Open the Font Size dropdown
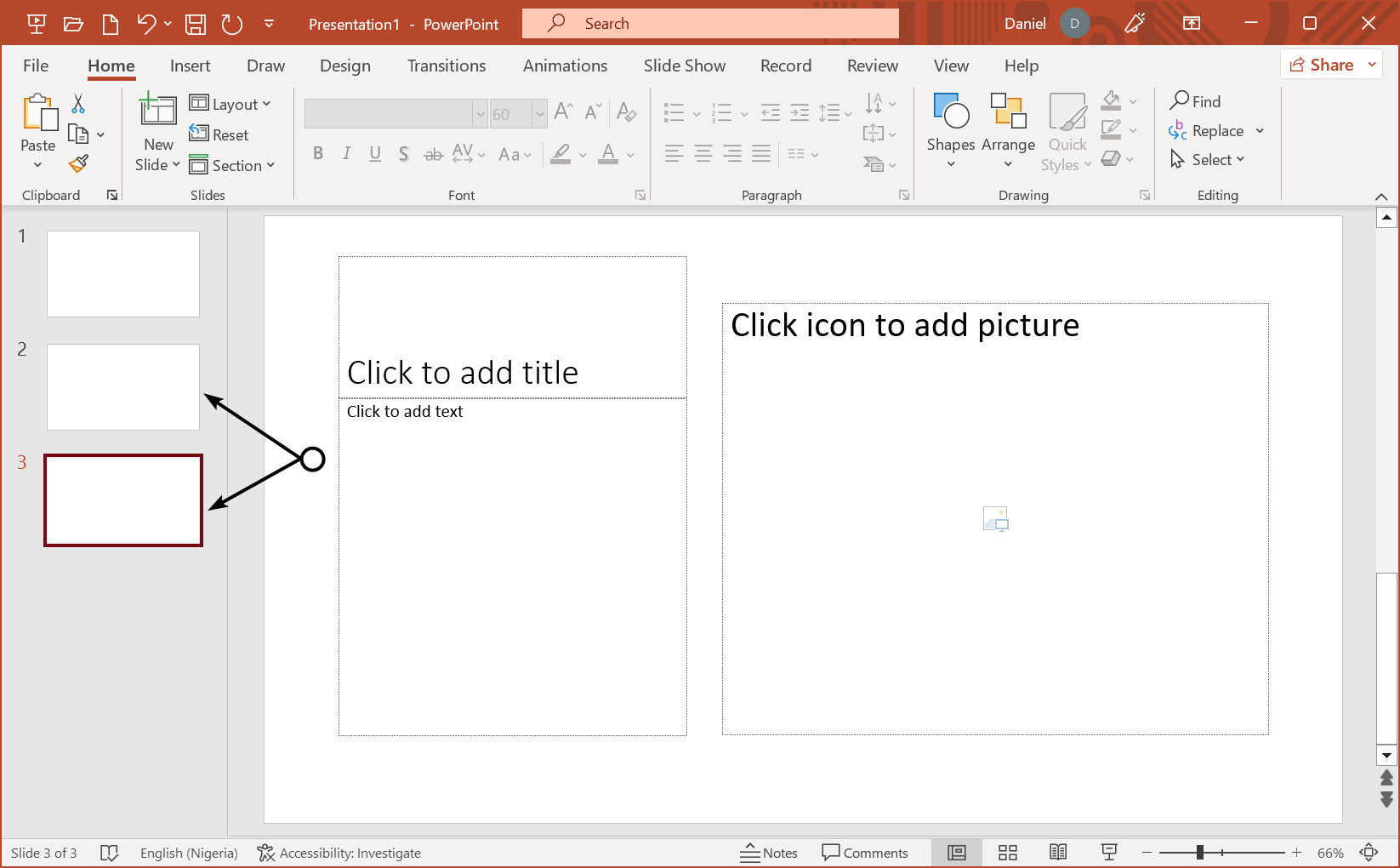The height and width of the screenshot is (868, 1400). coord(542,113)
